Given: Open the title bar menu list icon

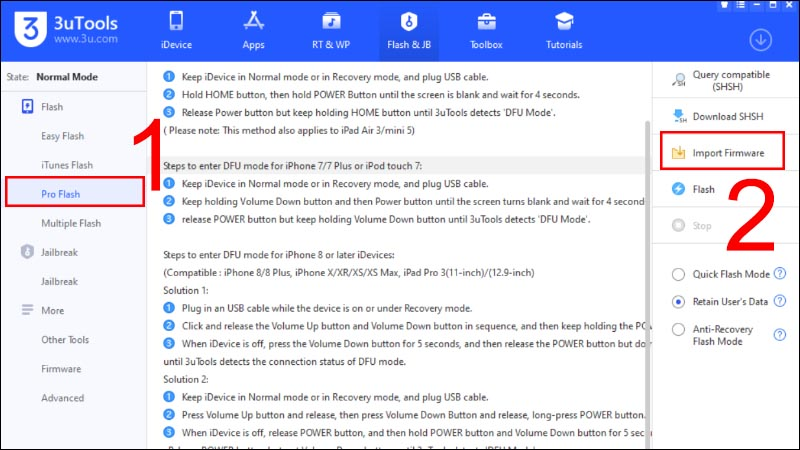Looking at the screenshot, I should 740,5.
